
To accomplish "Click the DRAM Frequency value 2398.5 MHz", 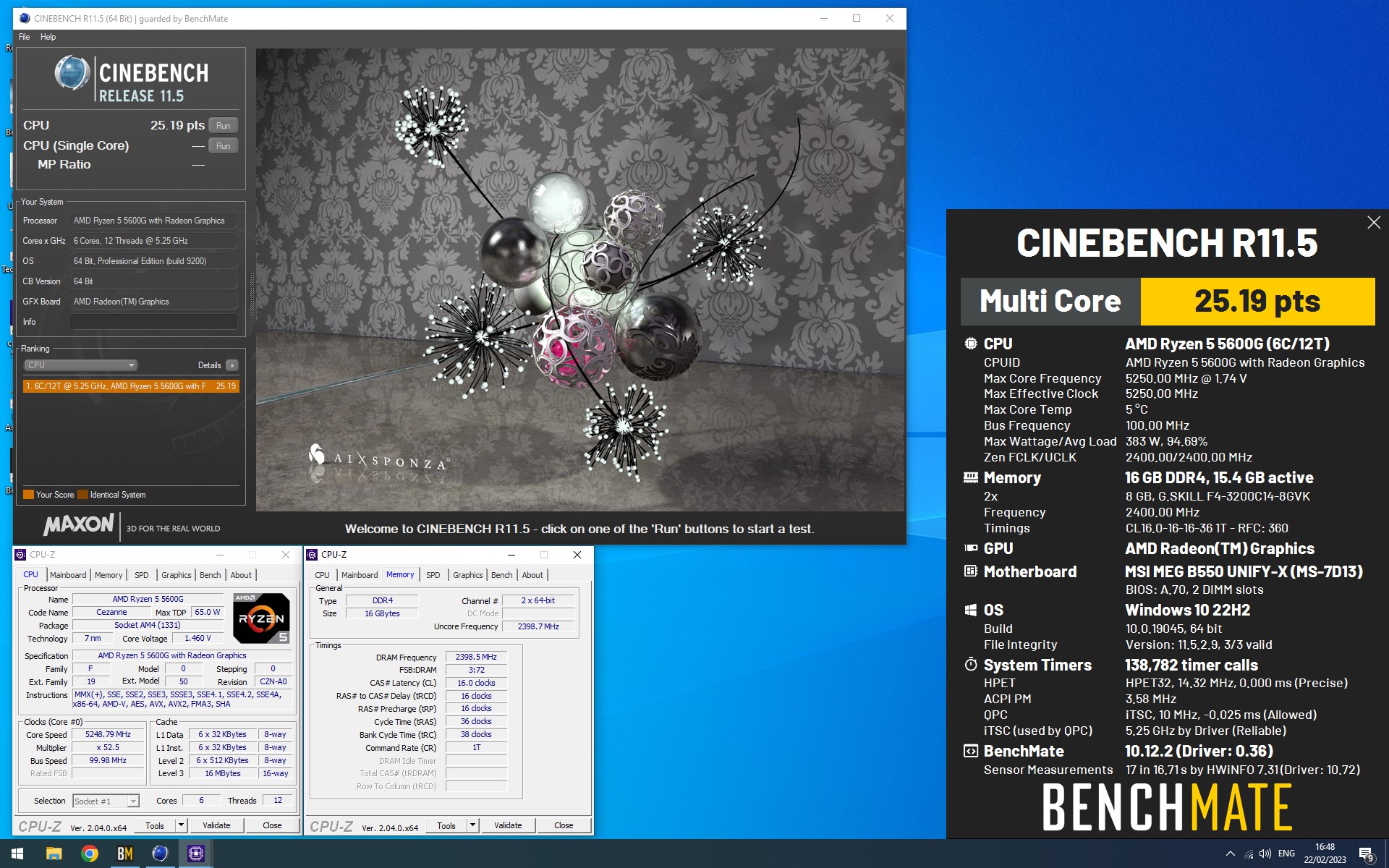I will pyautogui.click(x=476, y=657).
